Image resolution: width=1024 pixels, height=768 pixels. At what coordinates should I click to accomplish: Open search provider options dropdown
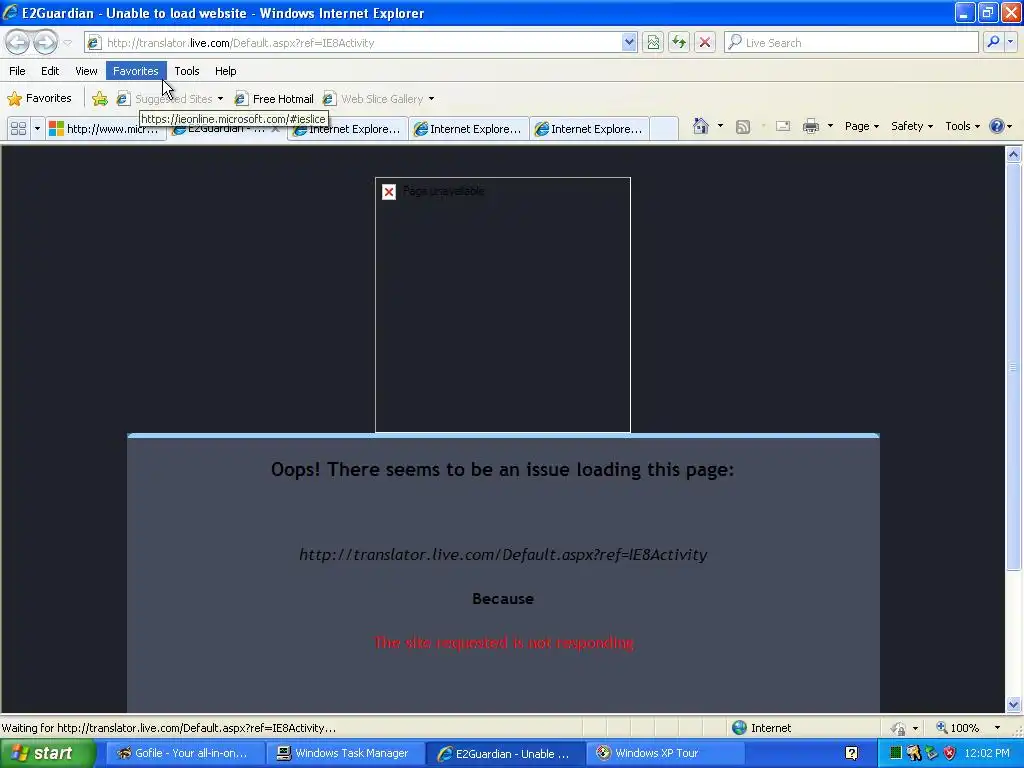click(1010, 42)
